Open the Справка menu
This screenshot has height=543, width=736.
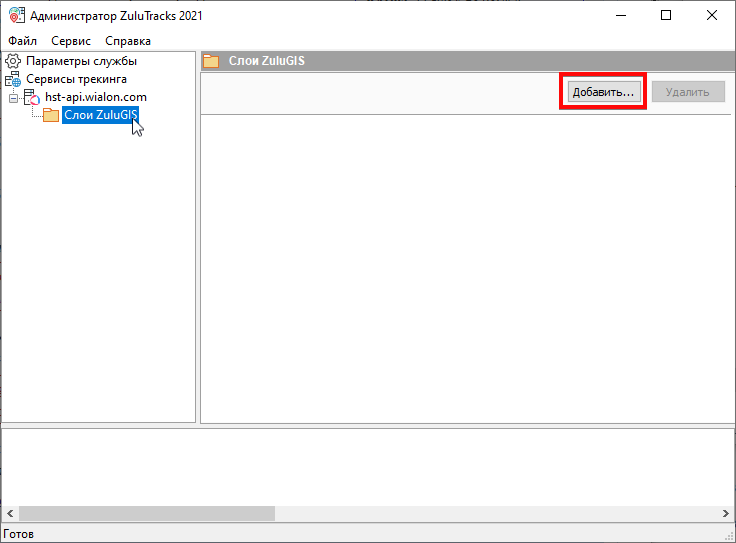tap(128, 41)
